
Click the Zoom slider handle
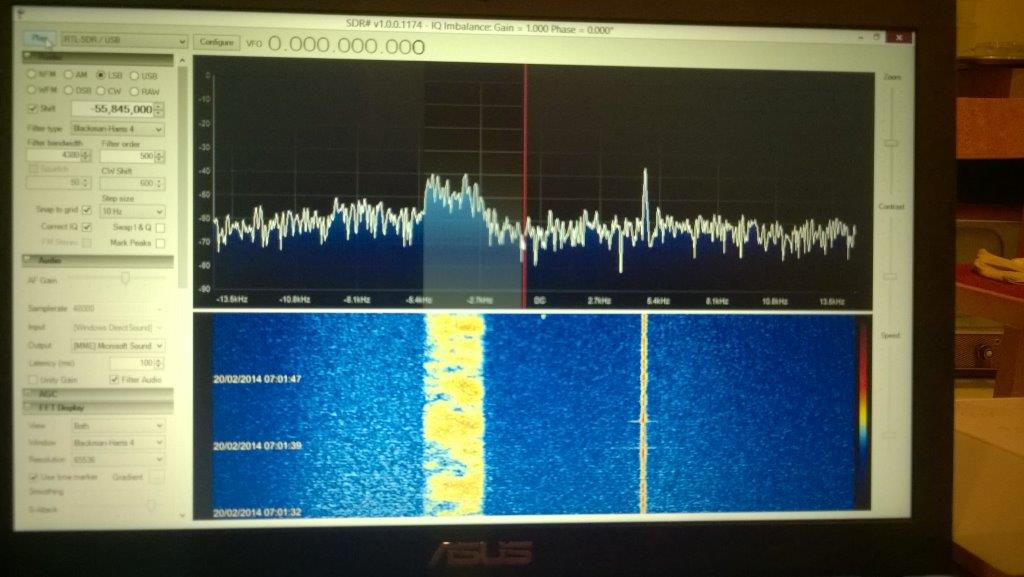[891, 142]
